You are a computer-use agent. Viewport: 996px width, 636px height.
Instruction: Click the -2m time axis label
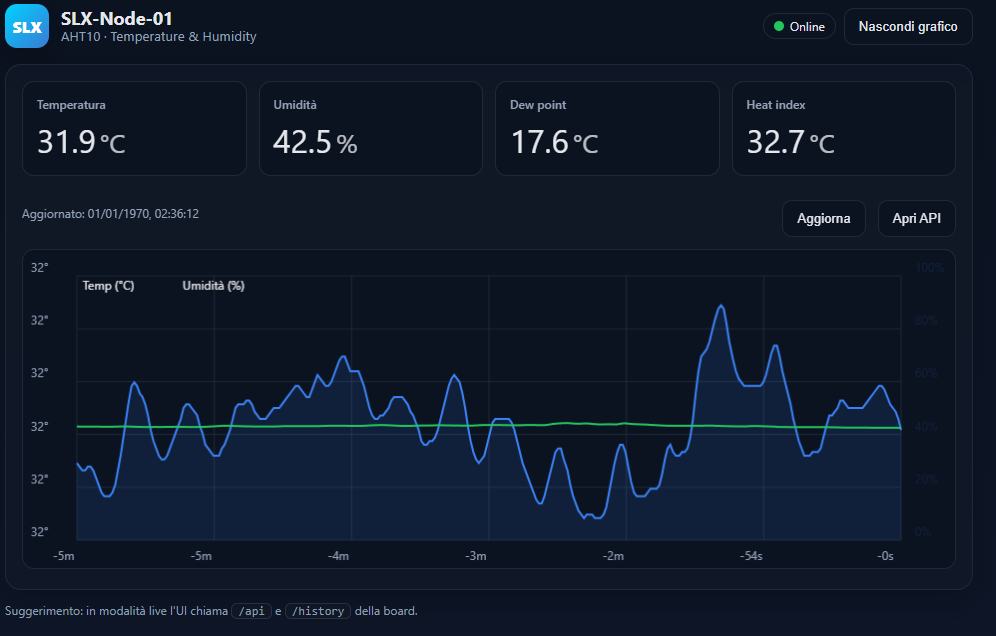613,556
